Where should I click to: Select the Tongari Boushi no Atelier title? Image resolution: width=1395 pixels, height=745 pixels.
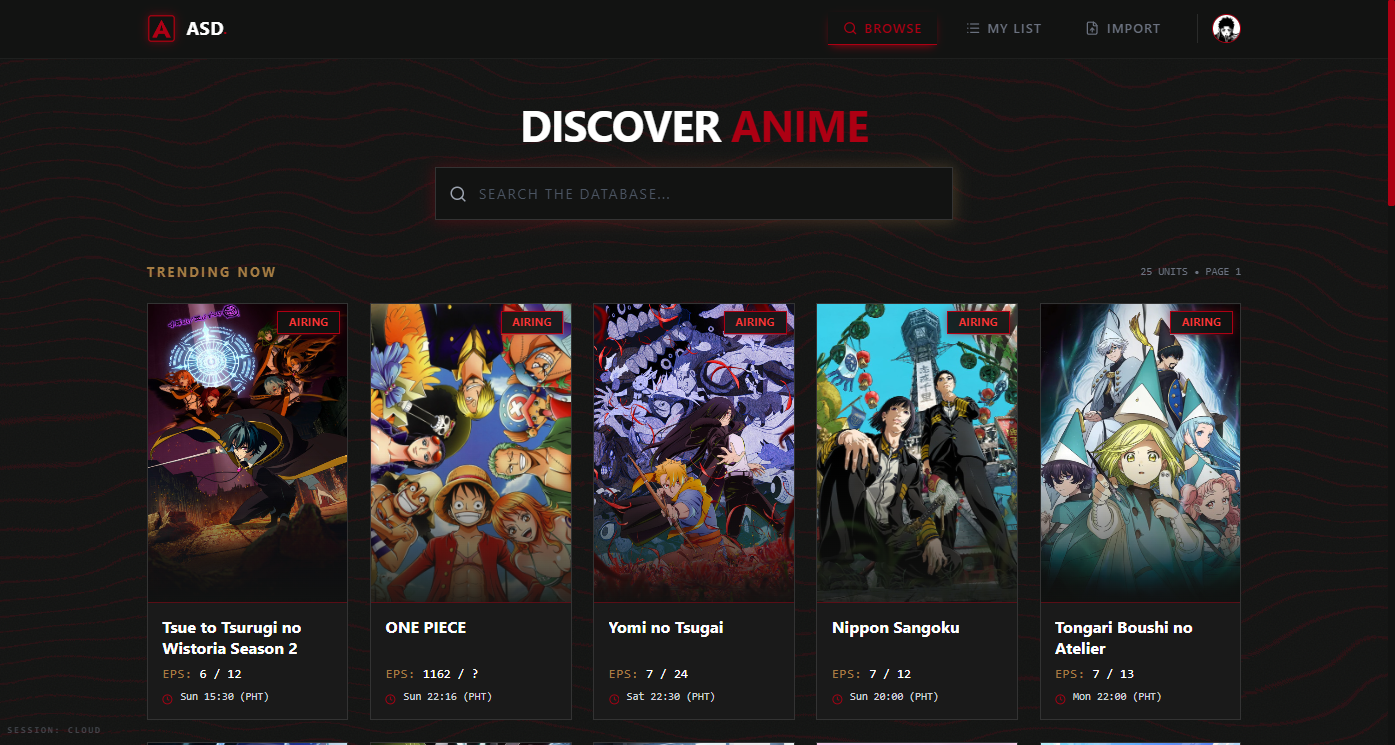click(x=1124, y=638)
